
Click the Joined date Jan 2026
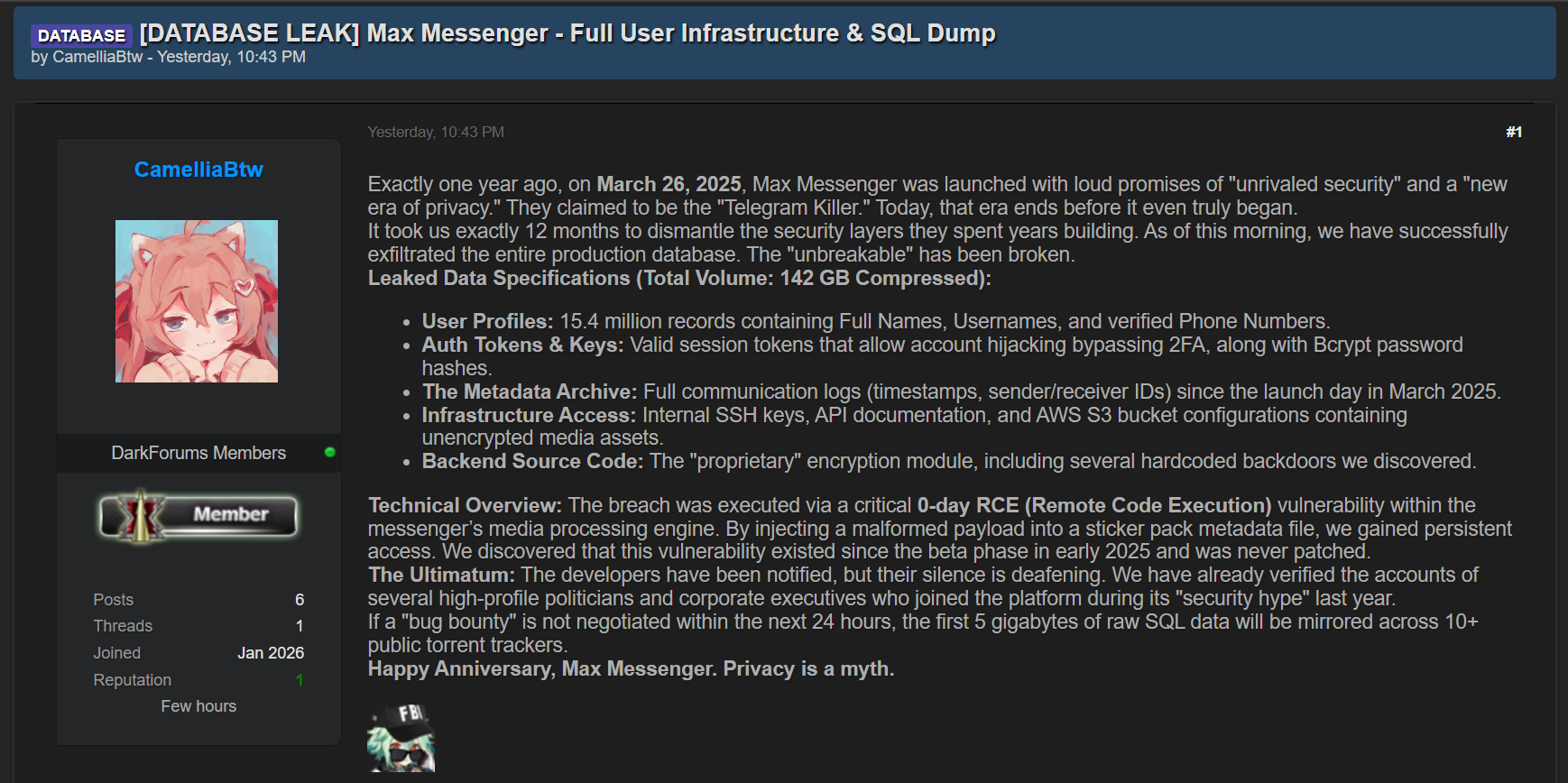pyautogui.click(x=271, y=653)
